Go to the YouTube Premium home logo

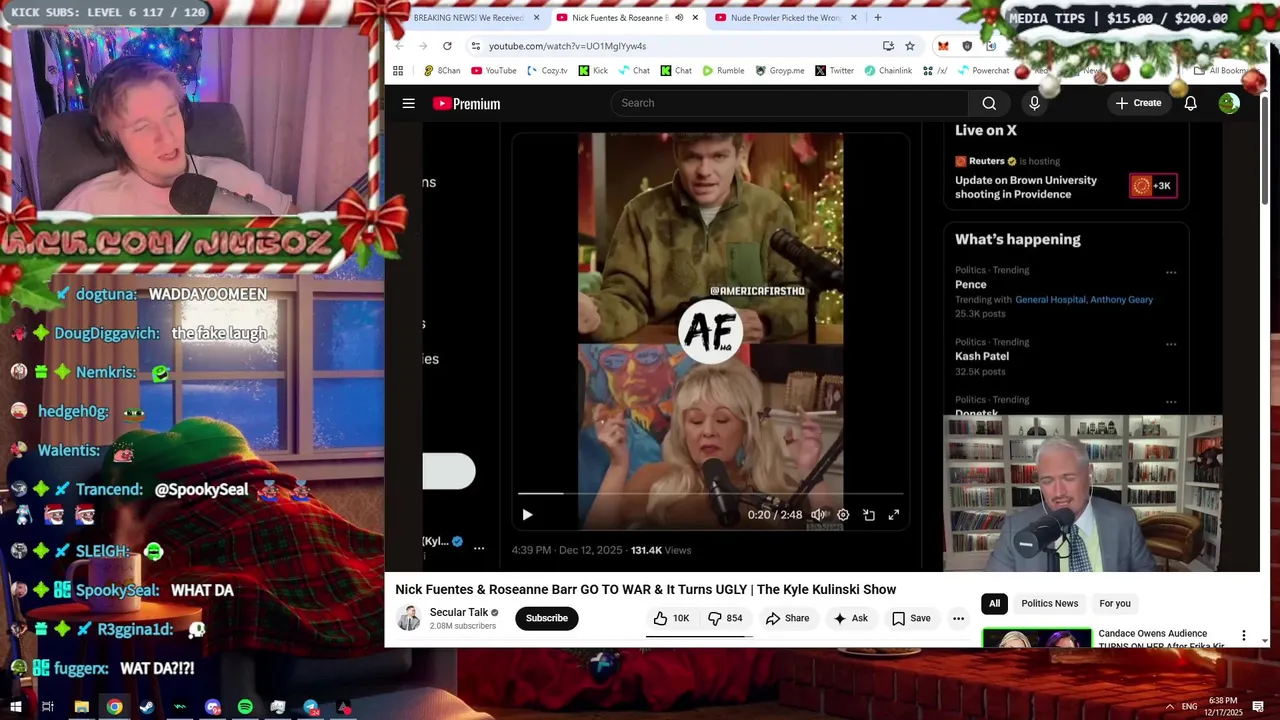(466, 103)
